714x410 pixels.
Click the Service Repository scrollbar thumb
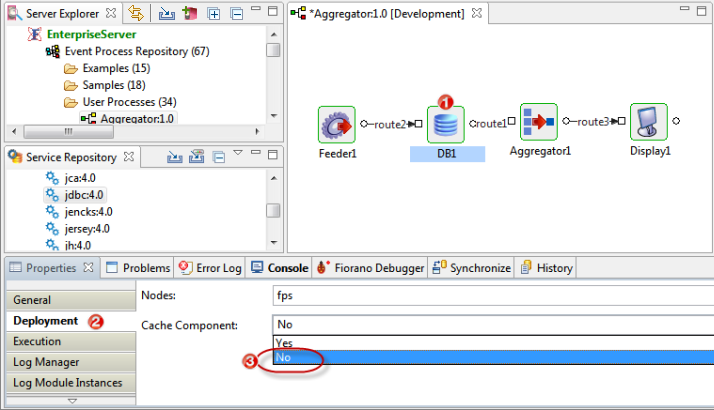click(273, 210)
